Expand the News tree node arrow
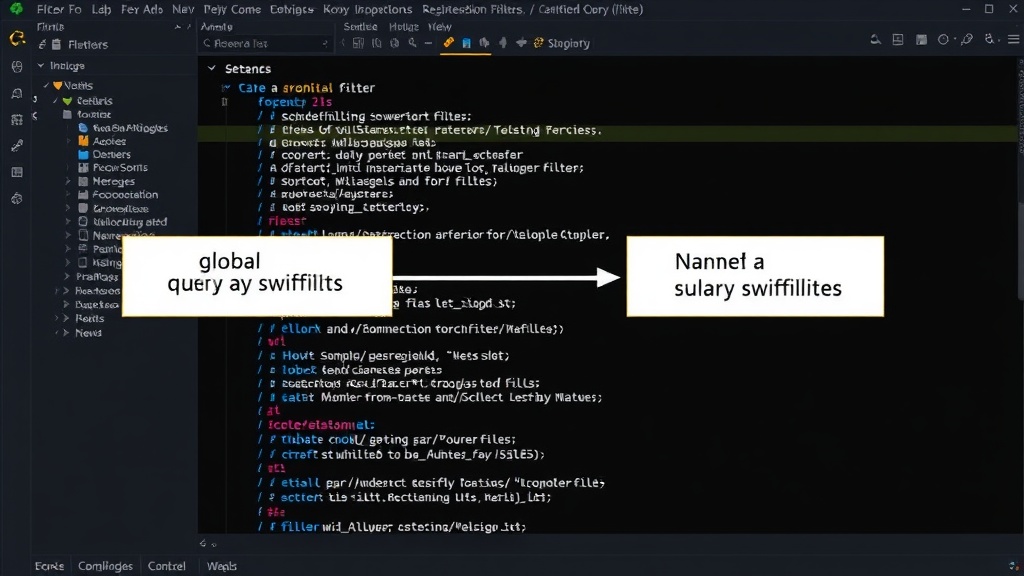1024x576 pixels. [x=66, y=333]
